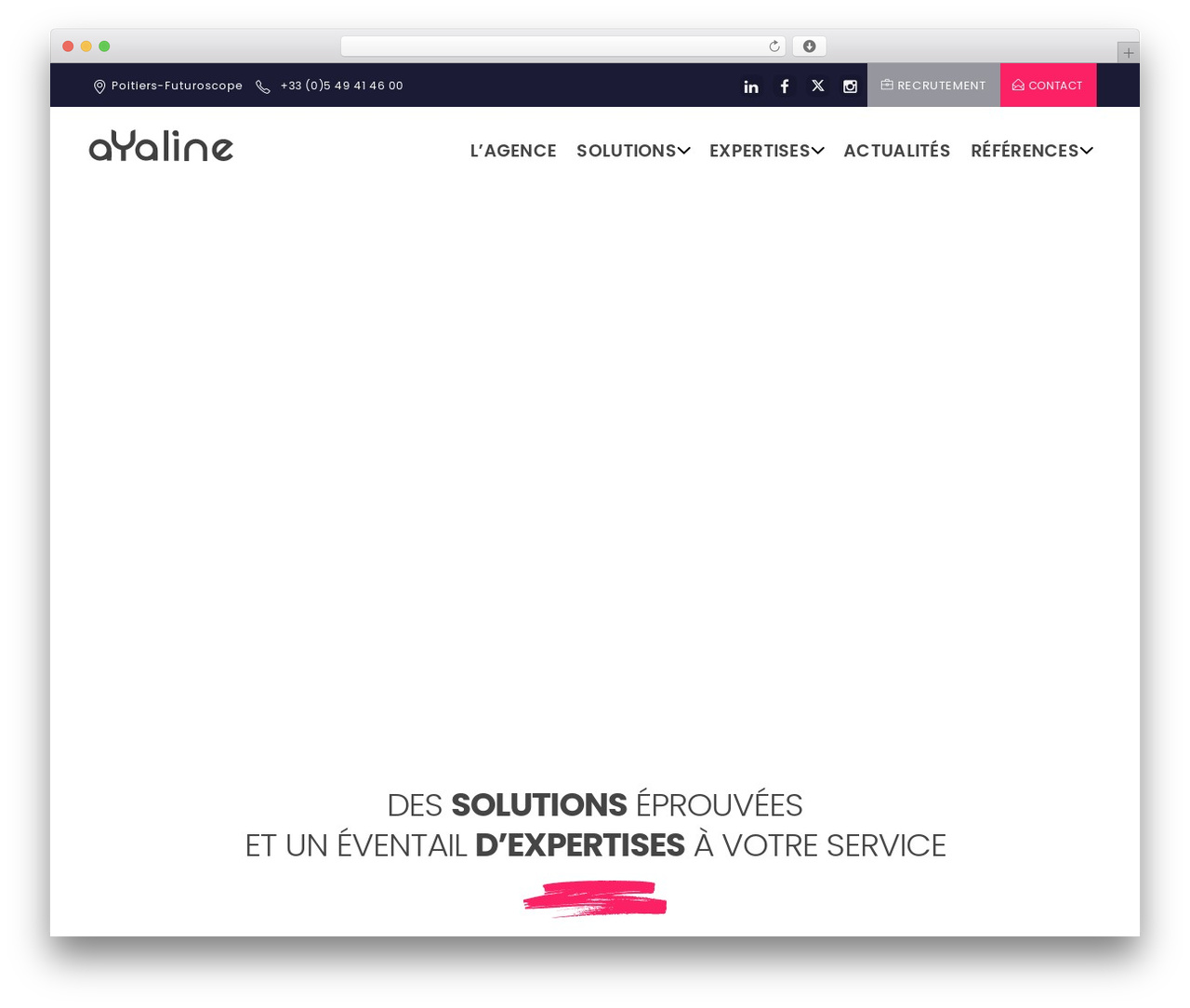1190x1008 pixels.
Task: Click the green maximize window button
Action: (x=104, y=46)
